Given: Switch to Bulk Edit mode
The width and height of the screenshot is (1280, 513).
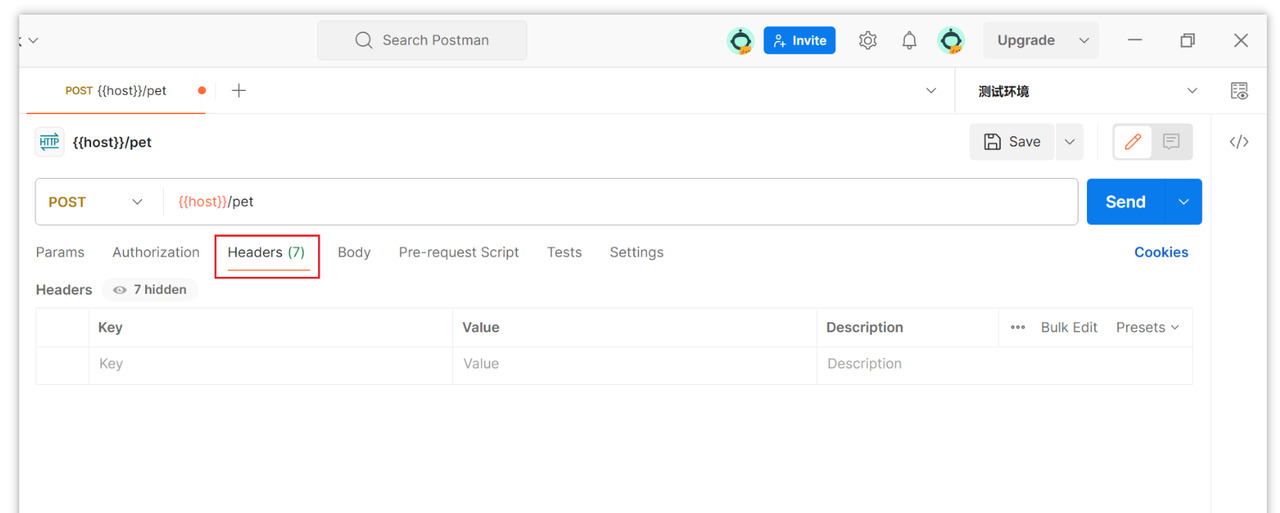Looking at the screenshot, I should 1069,327.
